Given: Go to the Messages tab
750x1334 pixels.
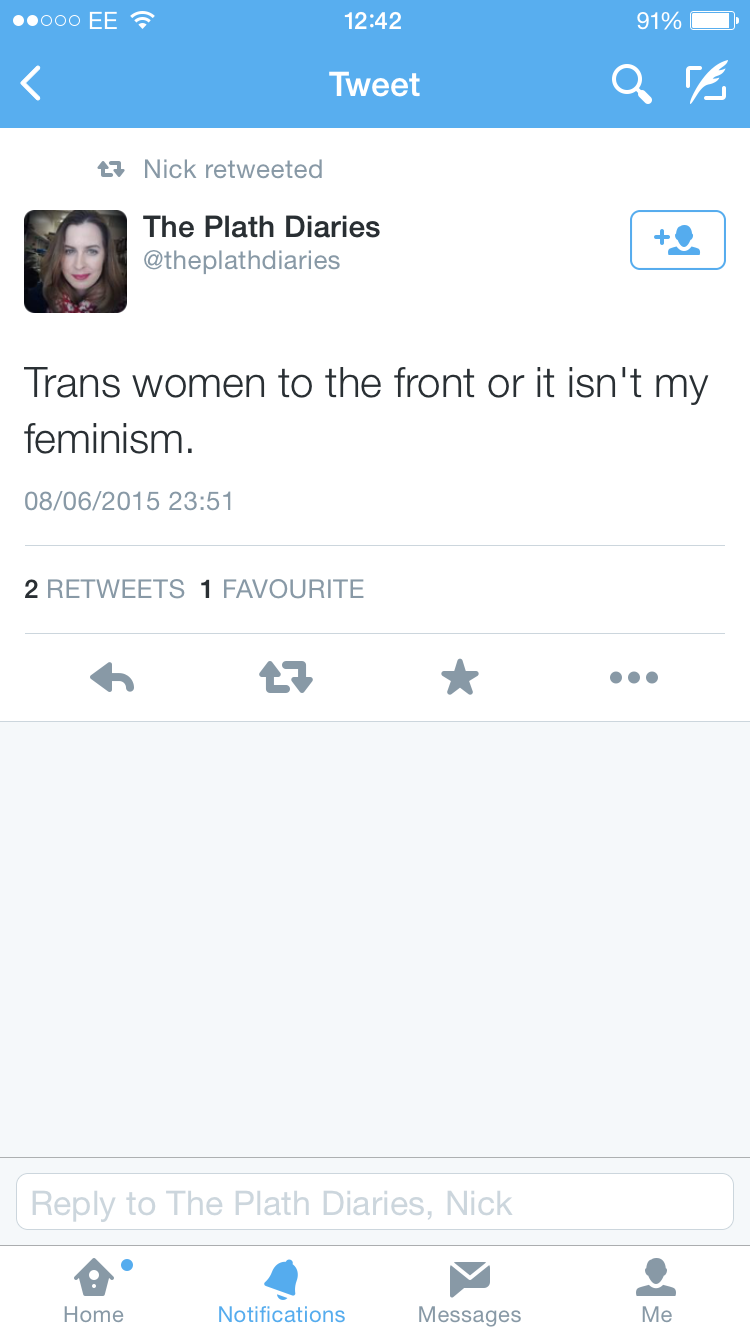Looking at the screenshot, I should click(x=469, y=1290).
